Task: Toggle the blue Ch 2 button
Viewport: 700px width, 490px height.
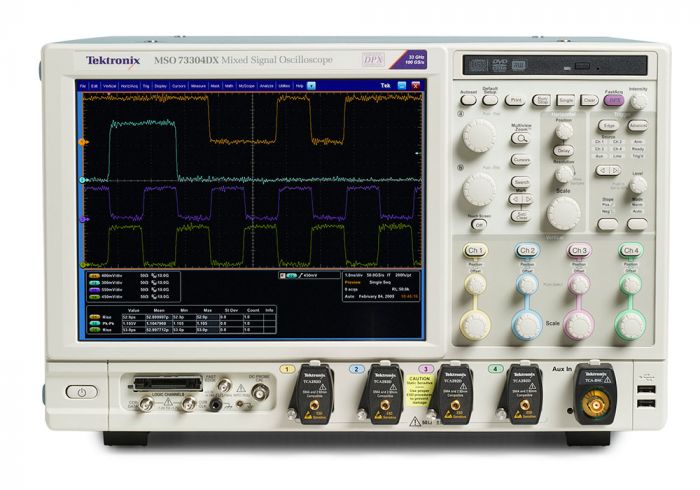Action: pyautogui.click(x=526, y=250)
